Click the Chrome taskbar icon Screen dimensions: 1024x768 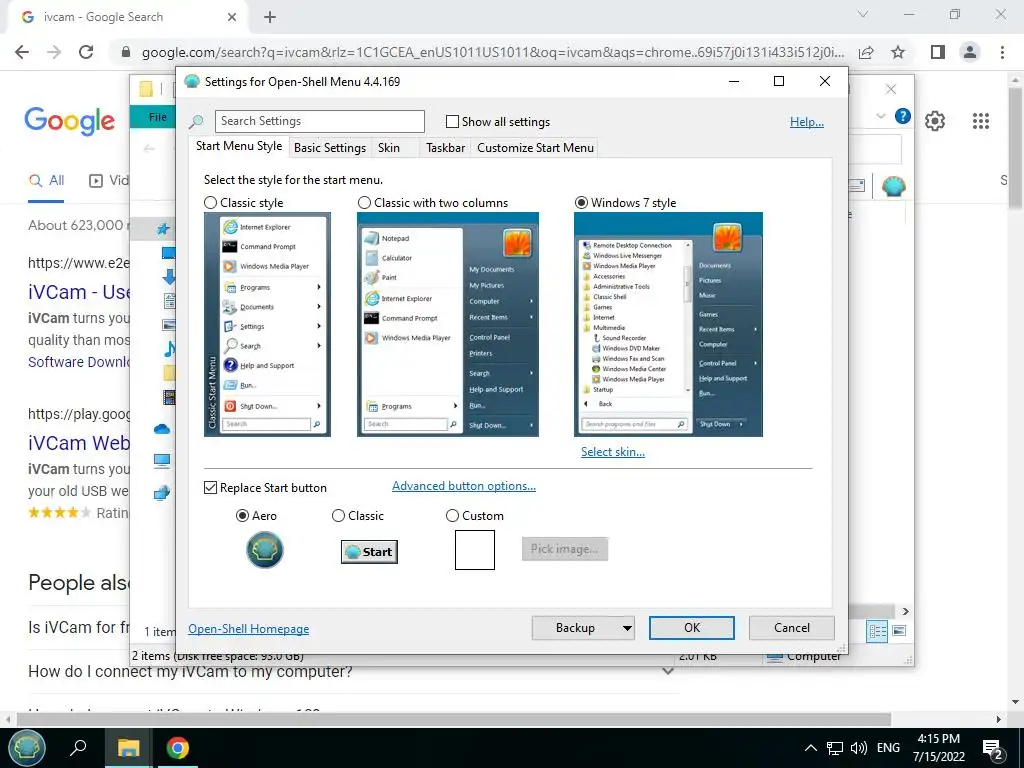177,747
